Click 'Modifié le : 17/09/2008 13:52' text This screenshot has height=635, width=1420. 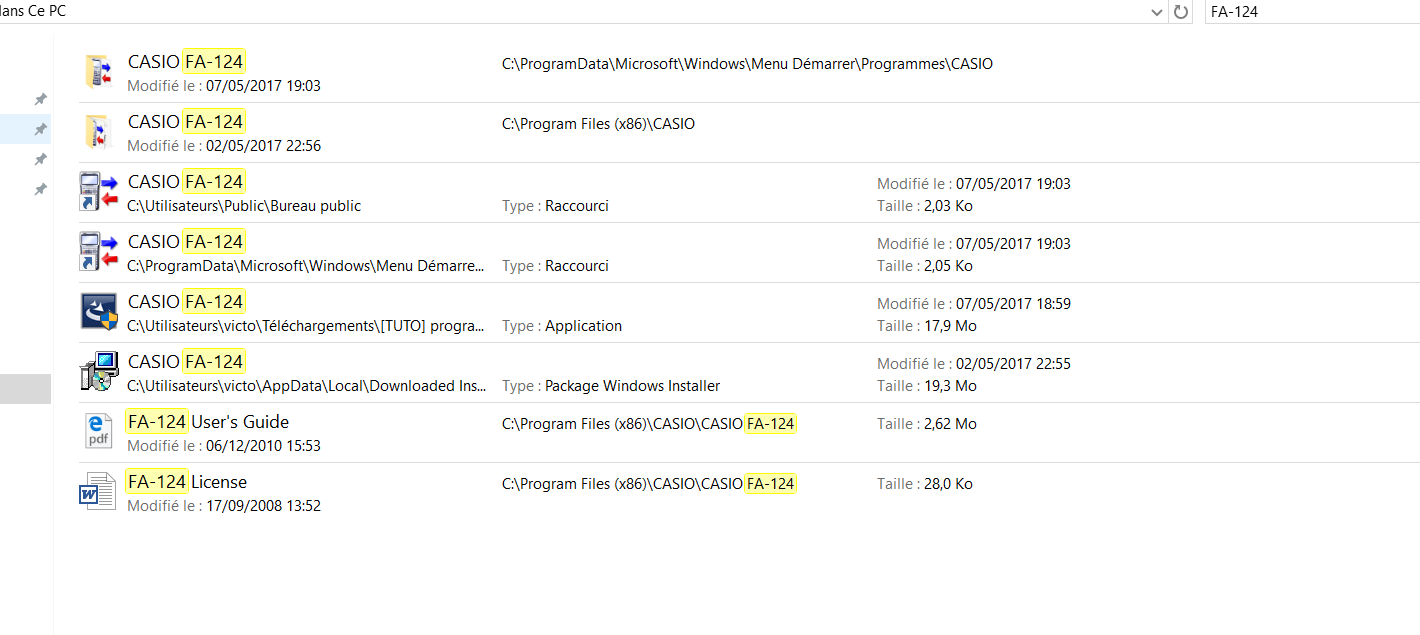point(224,506)
